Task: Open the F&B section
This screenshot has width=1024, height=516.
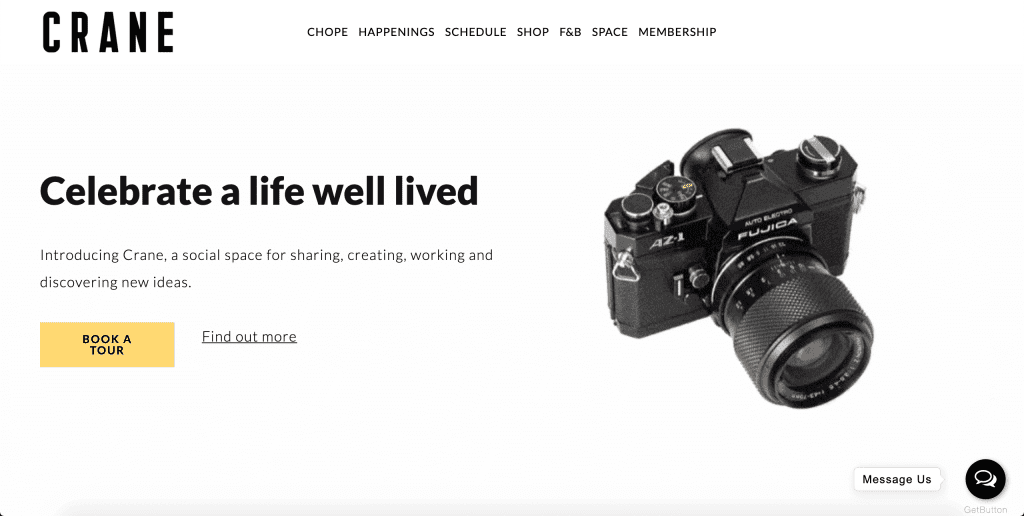Action: click(x=570, y=32)
